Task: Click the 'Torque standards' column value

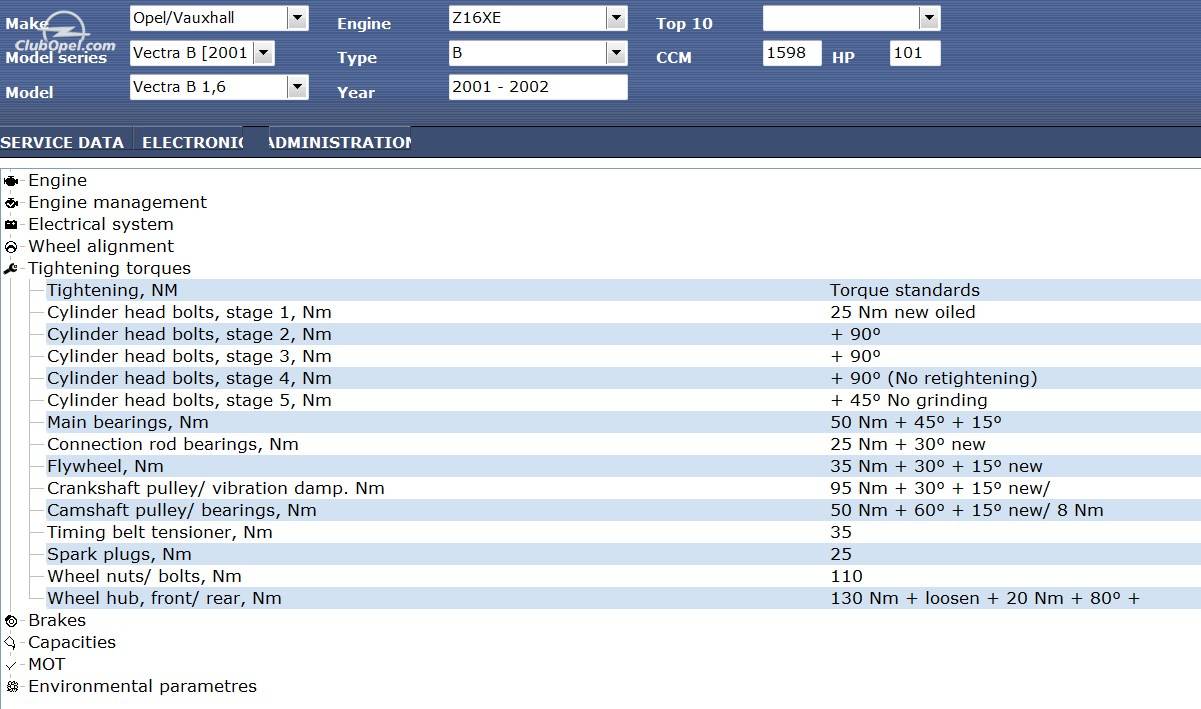Action: (905, 290)
